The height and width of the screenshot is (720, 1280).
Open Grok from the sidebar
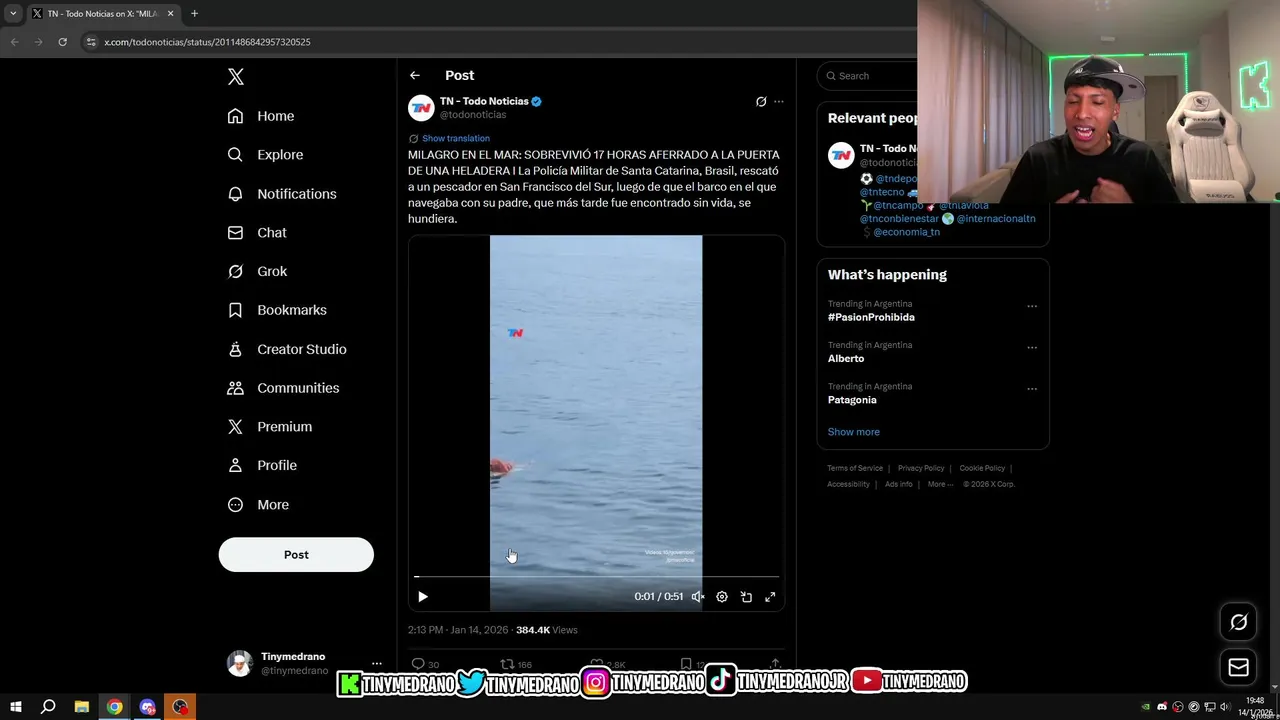coord(257,271)
